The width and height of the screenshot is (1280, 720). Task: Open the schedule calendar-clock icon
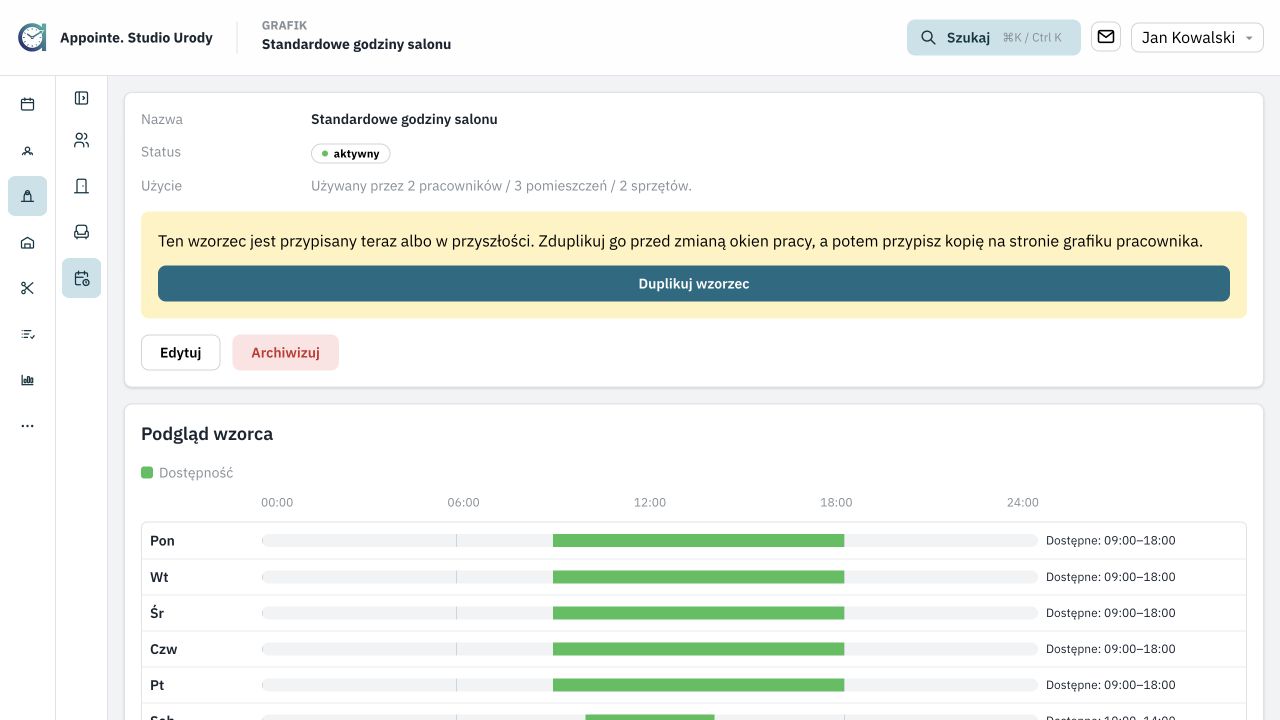pos(82,278)
